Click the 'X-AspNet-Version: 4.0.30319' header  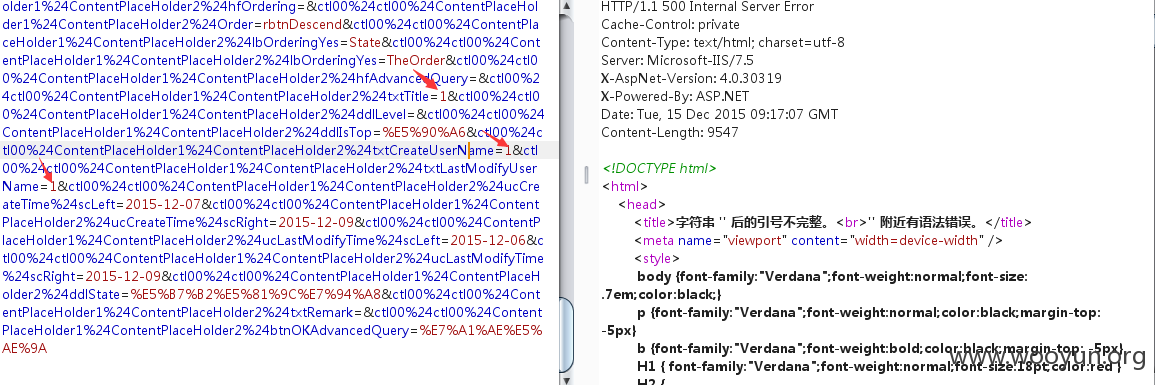pos(691,78)
